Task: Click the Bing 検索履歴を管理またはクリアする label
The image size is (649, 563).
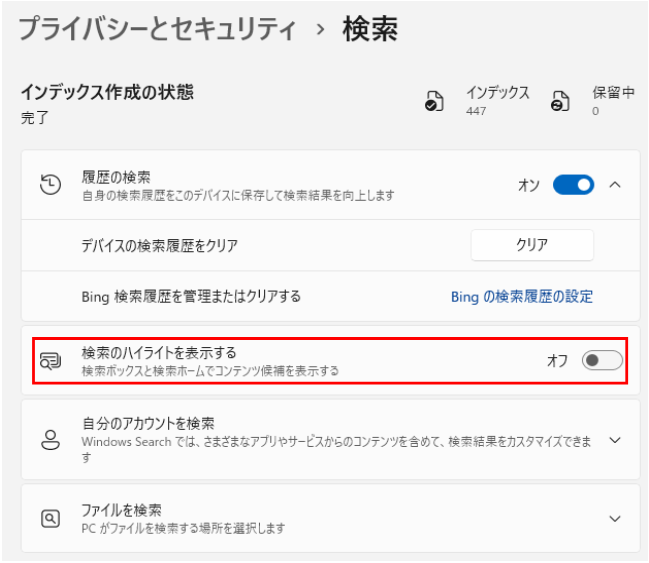Action: tap(191, 297)
